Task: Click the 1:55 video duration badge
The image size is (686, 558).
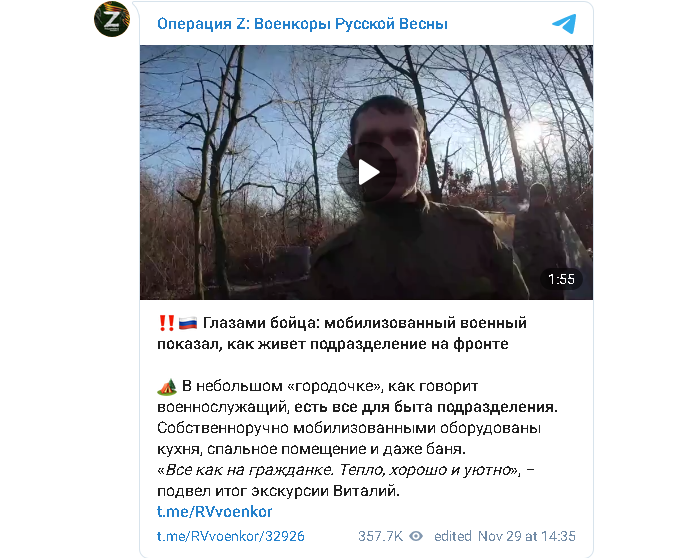Action: coord(561,279)
